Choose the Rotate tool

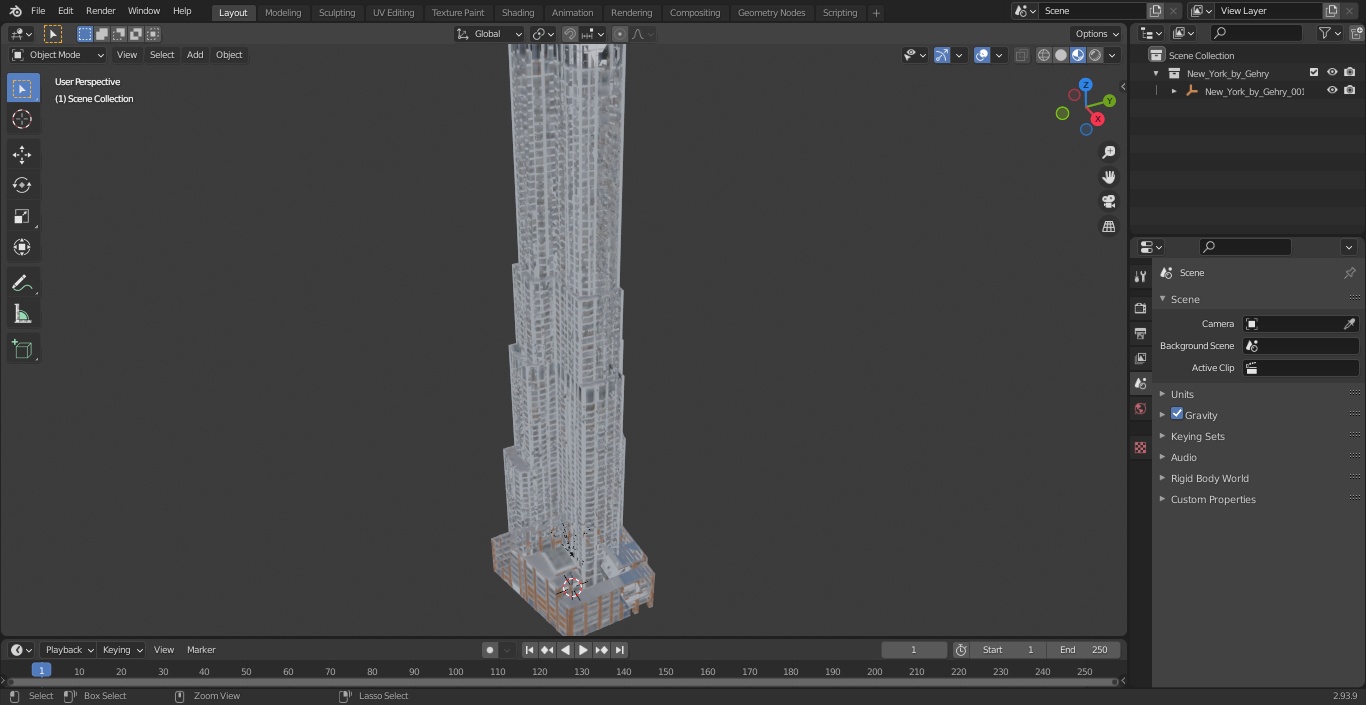(22, 185)
